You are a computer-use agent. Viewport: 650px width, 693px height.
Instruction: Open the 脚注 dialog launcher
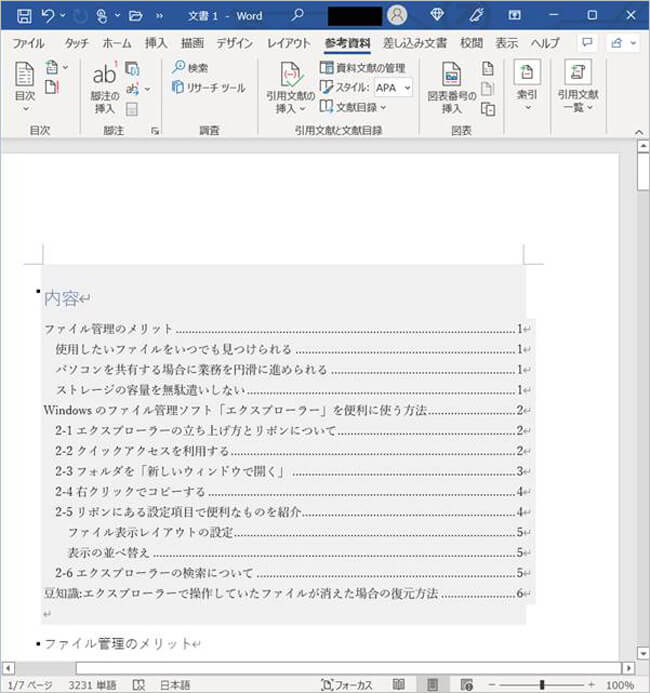coord(155,131)
